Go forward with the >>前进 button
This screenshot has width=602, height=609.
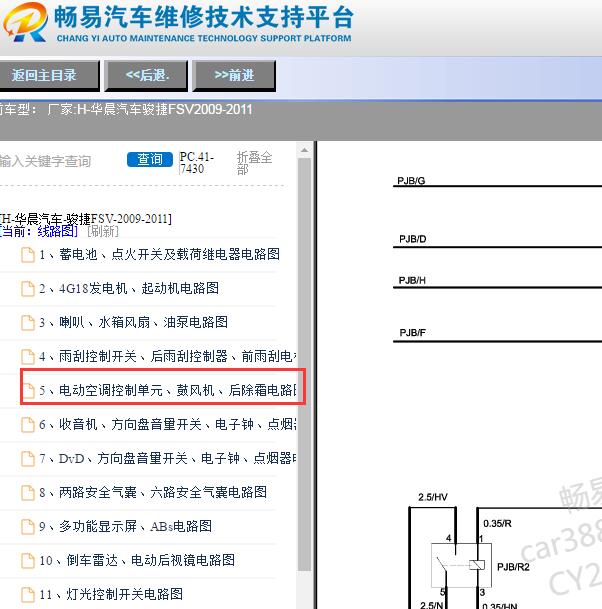coord(234,75)
